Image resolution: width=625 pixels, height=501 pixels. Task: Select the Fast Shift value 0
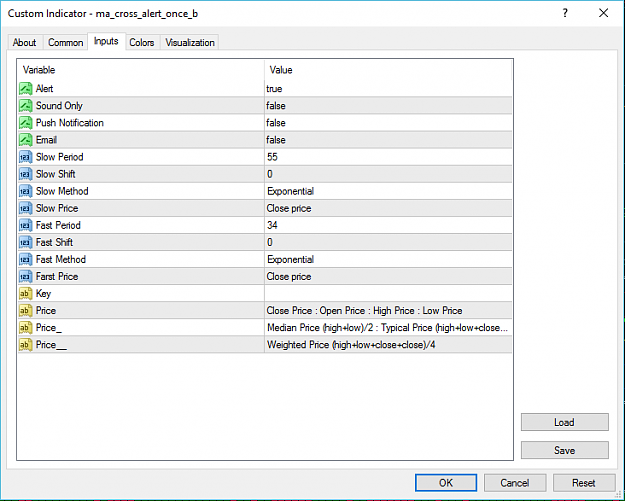[x=388, y=242]
